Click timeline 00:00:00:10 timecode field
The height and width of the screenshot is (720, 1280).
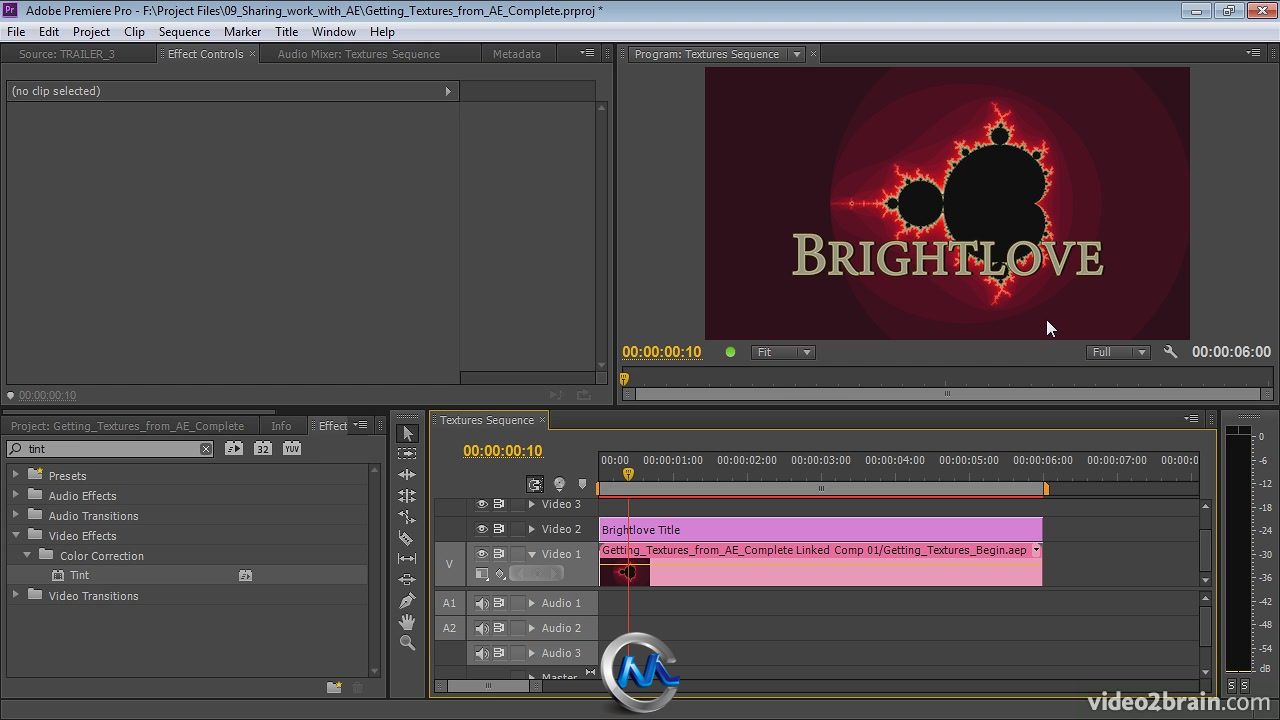tap(502, 451)
